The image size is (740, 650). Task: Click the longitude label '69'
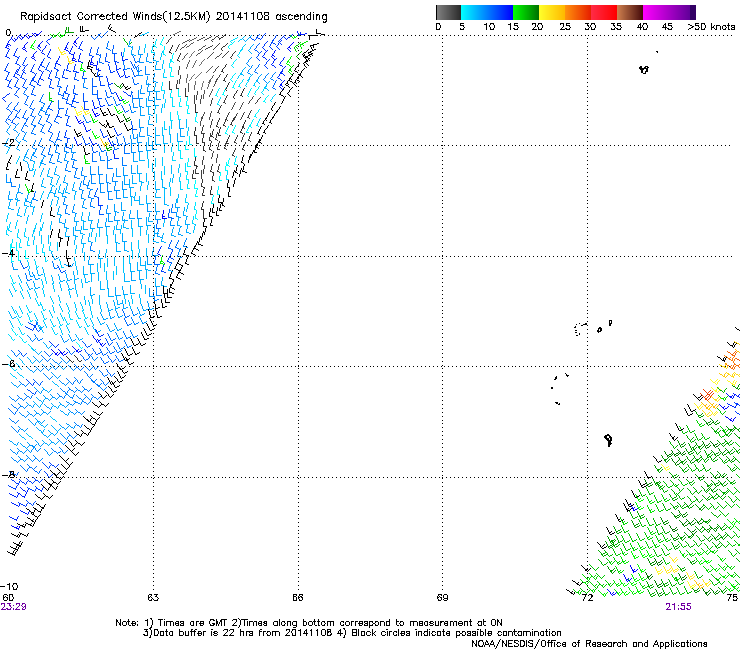click(x=442, y=598)
